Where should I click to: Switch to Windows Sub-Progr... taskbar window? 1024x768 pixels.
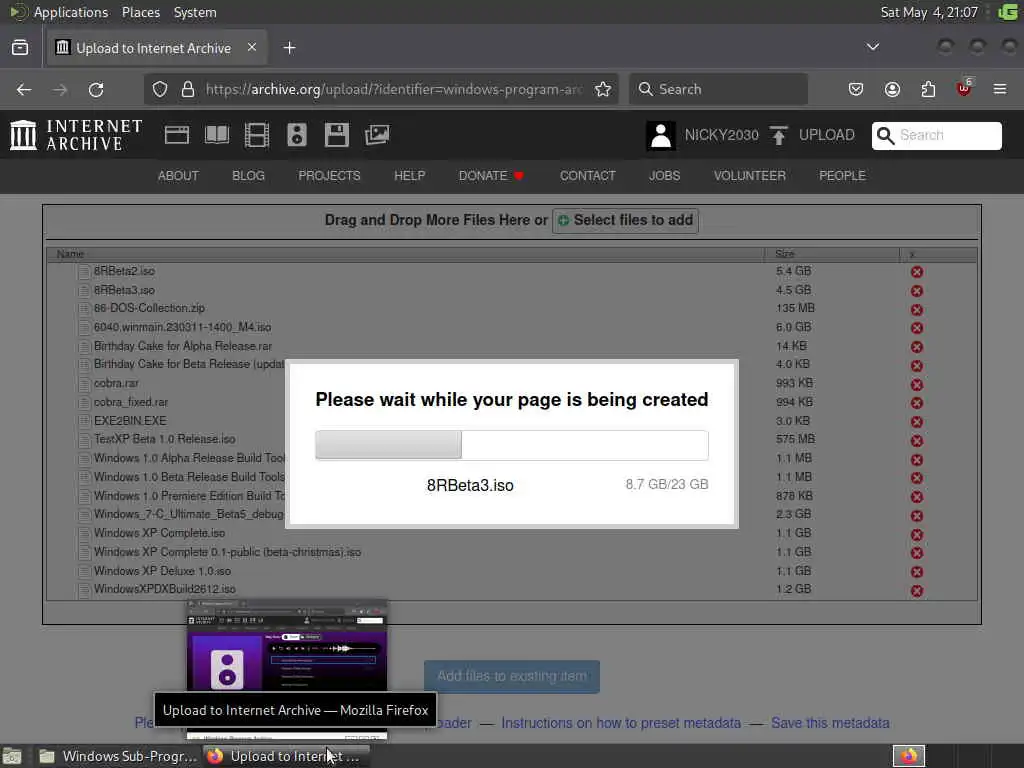click(x=118, y=756)
